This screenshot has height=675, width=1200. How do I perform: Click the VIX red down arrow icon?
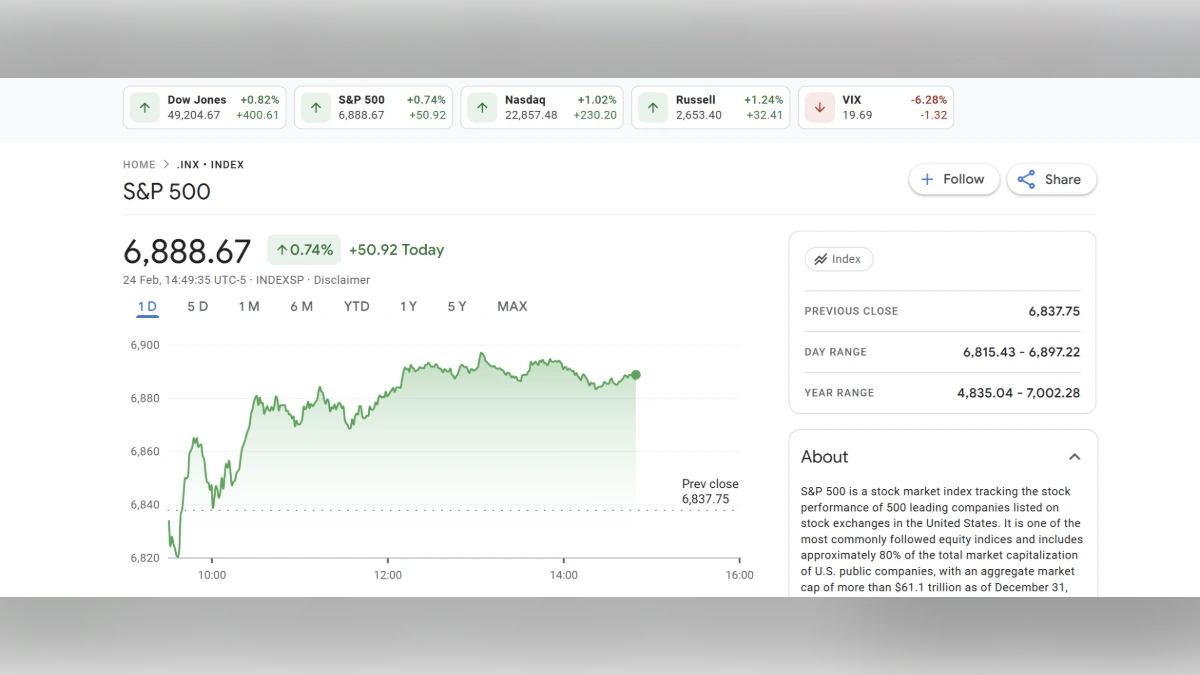point(820,107)
